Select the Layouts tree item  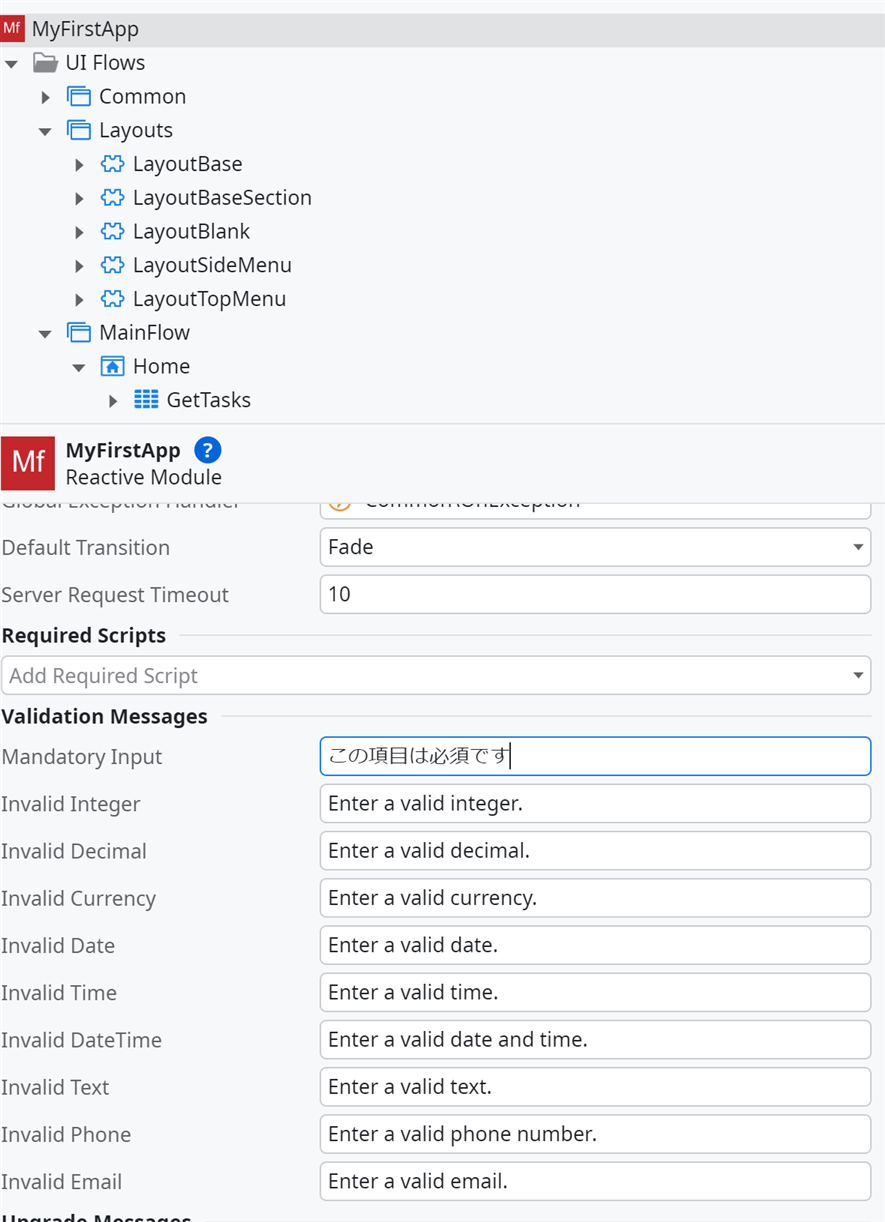pos(136,131)
